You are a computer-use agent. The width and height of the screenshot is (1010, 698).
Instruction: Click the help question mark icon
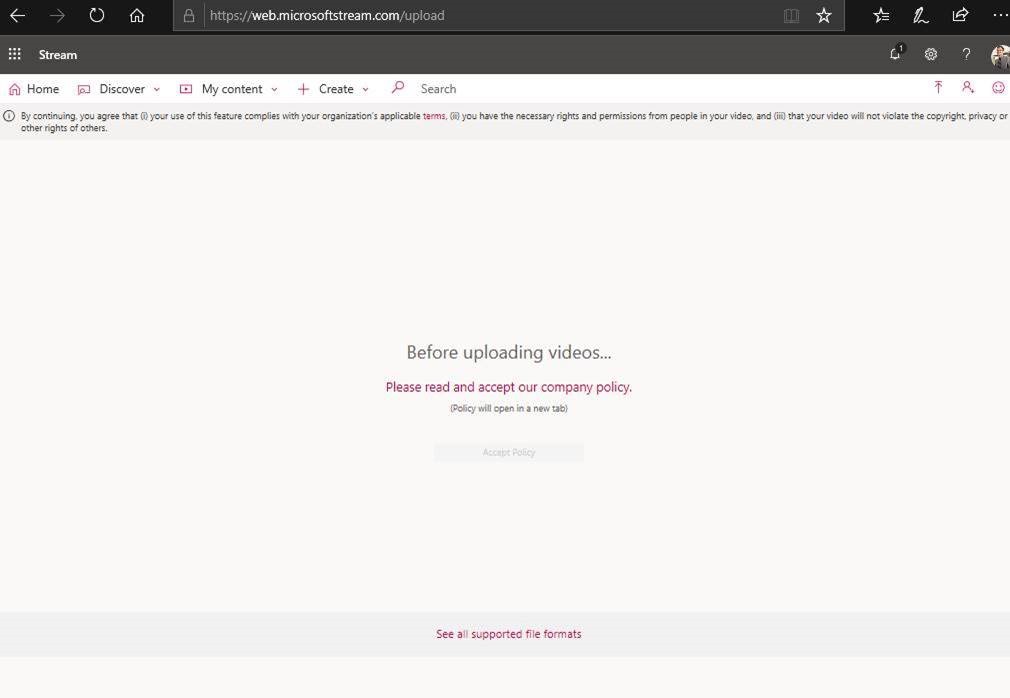[966, 55]
